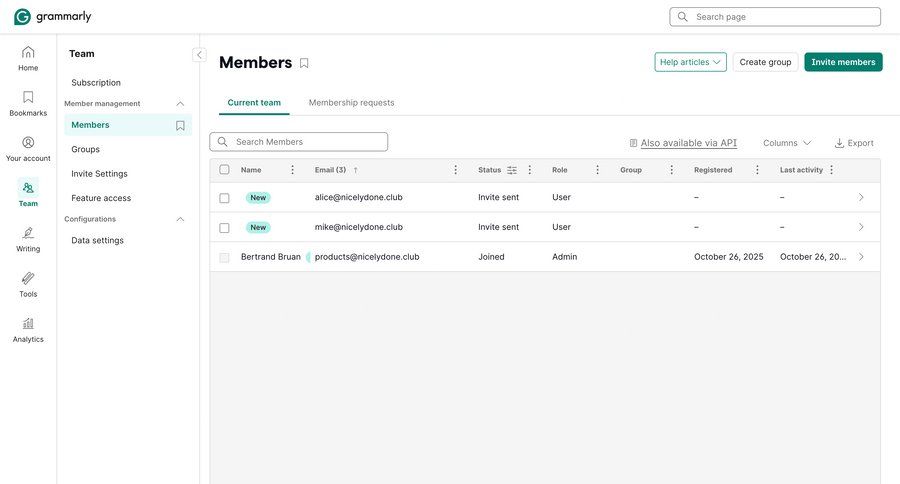Click bookmark icon on the Members menu item
The image size is (900, 484).
point(180,125)
